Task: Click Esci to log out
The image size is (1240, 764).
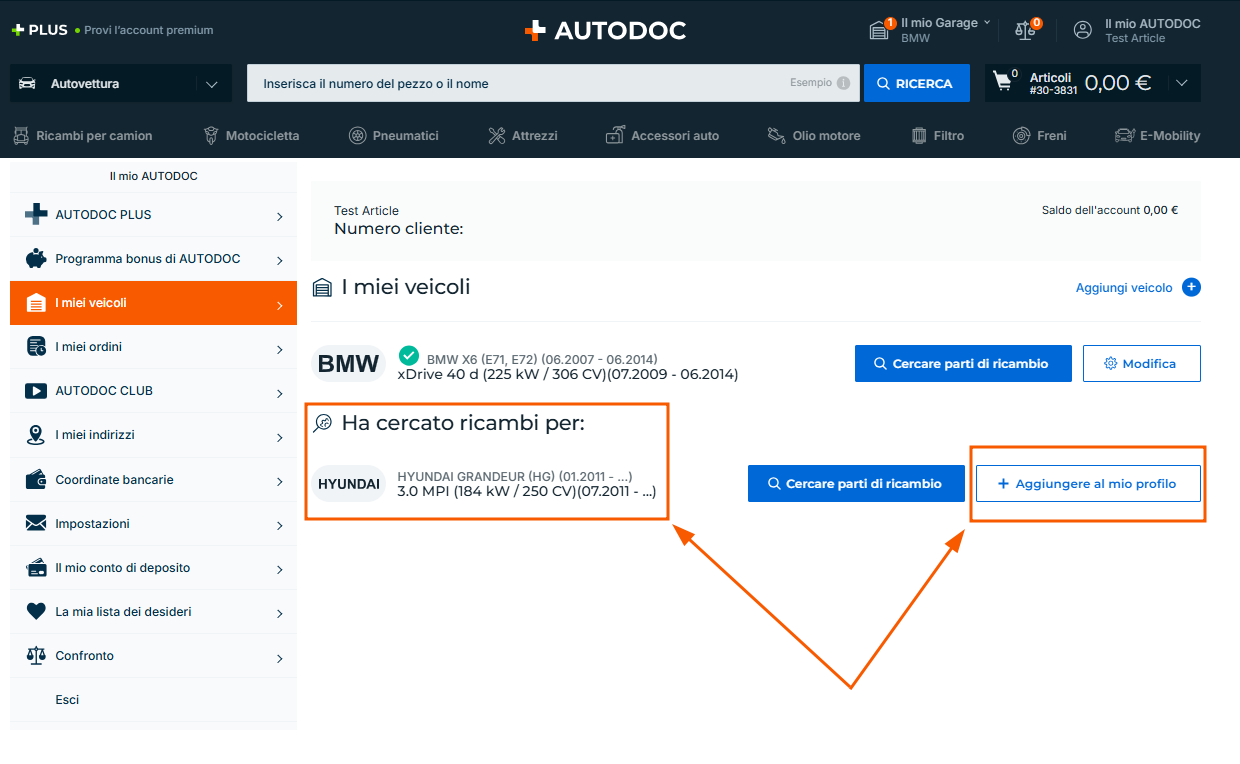Action: pyautogui.click(x=67, y=700)
